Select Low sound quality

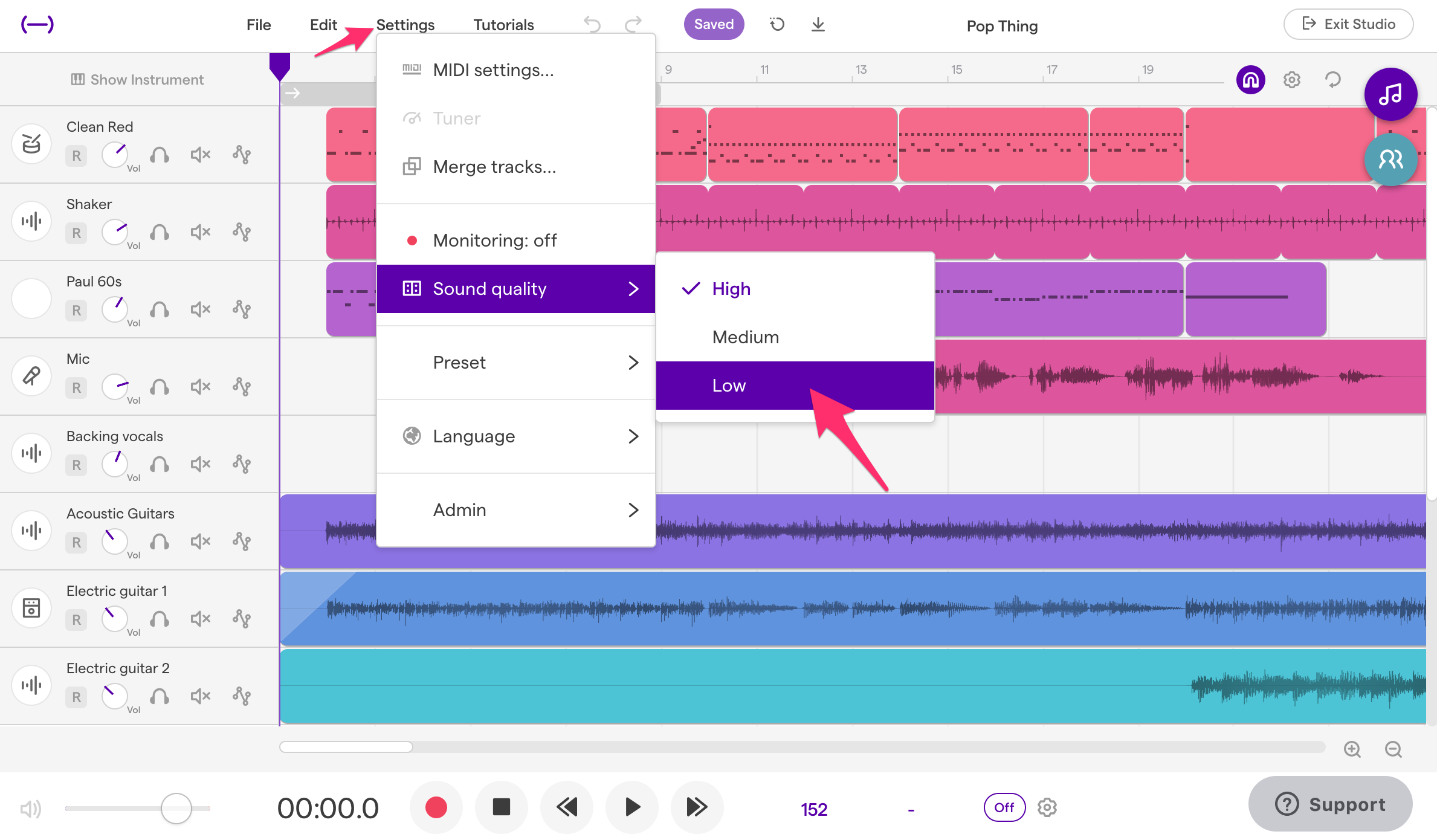(795, 386)
